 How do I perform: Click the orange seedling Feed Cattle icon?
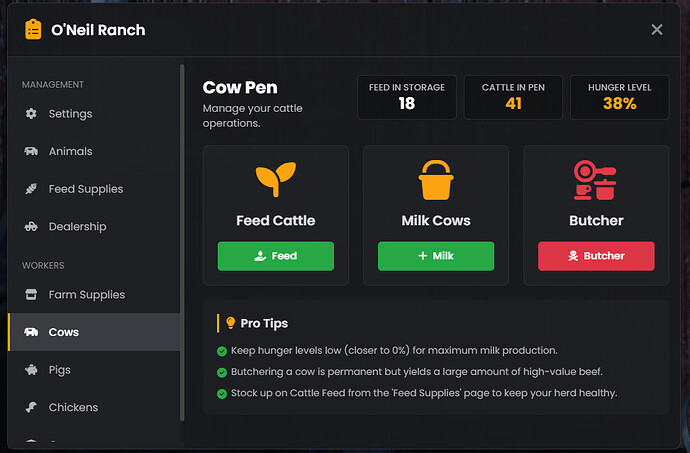275,180
